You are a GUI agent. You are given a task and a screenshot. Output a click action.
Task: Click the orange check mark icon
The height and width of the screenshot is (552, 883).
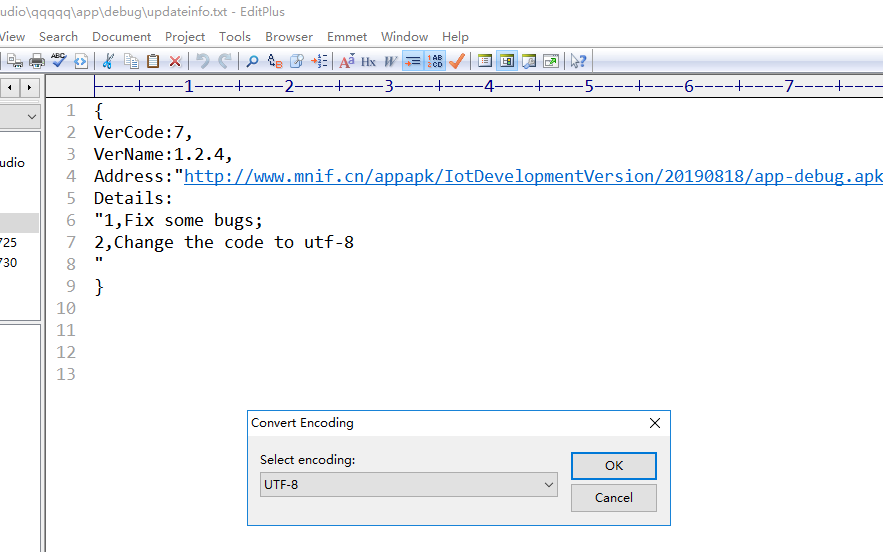click(457, 61)
